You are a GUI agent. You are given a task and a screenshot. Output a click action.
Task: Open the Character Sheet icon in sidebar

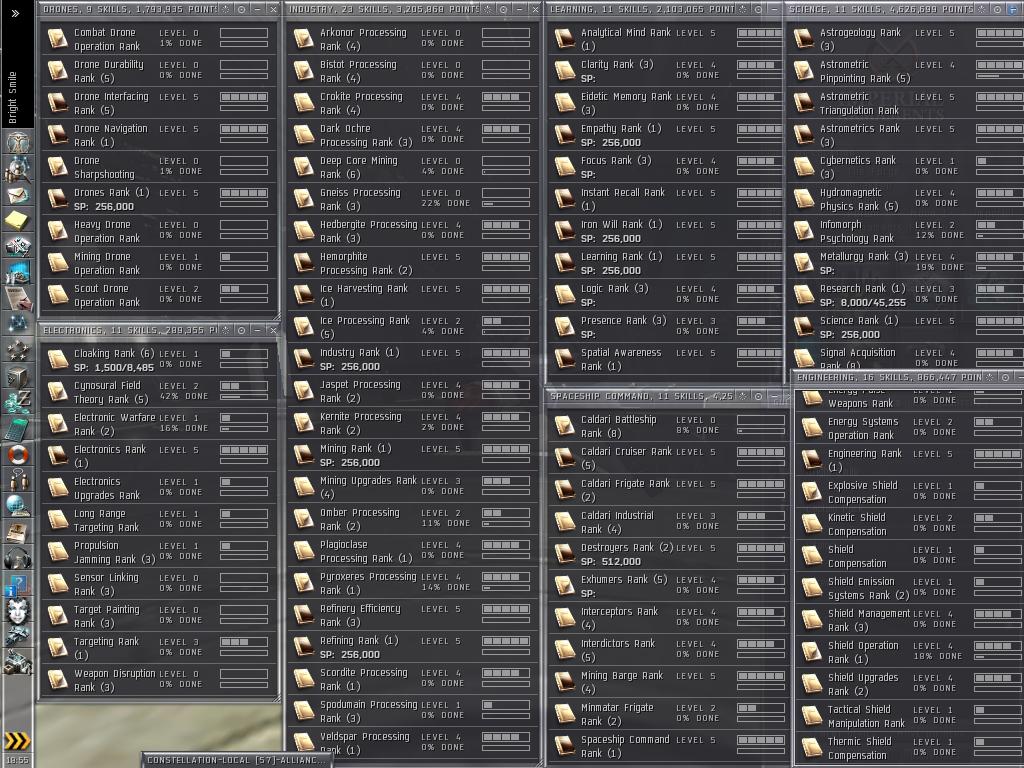click(x=18, y=142)
